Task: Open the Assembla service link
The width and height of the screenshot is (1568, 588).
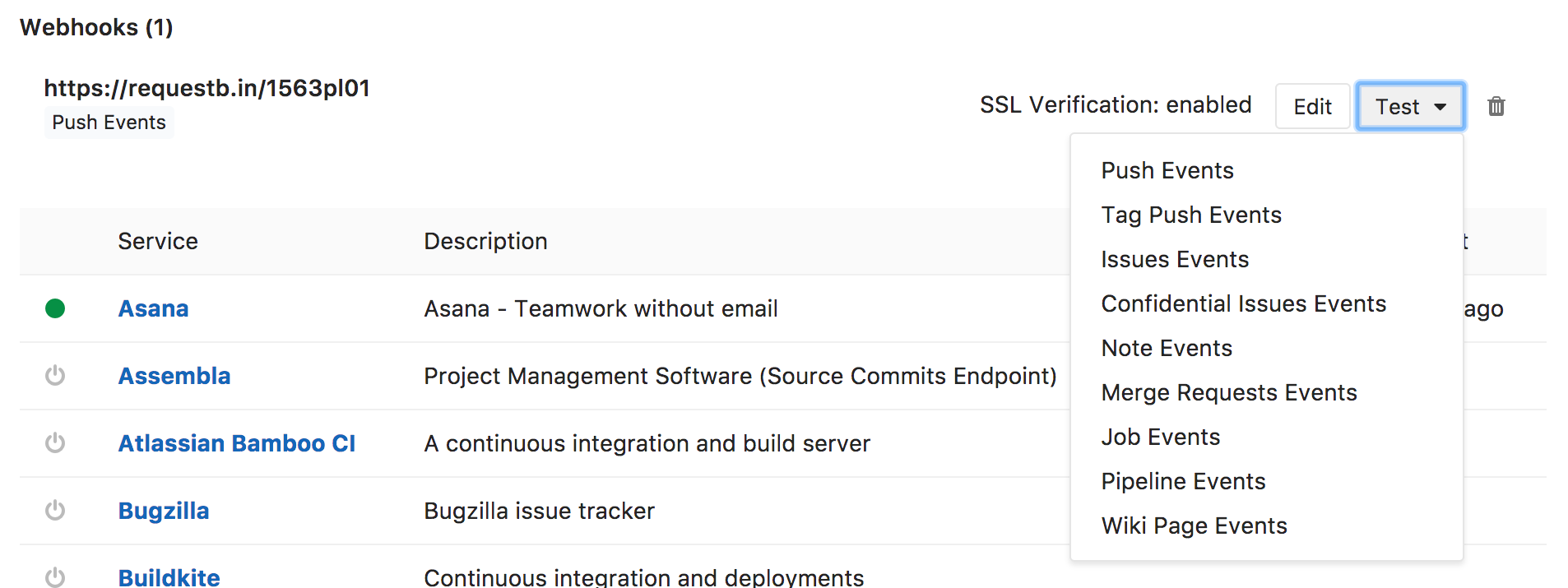Action: point(174,376)
